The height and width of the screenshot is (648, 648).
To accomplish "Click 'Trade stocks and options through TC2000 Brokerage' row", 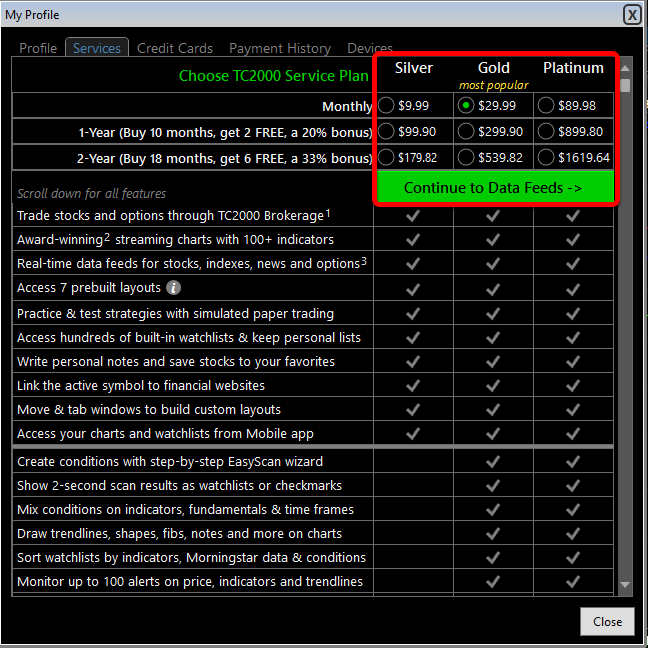I will pyautogui.click(x=193, y=215).
